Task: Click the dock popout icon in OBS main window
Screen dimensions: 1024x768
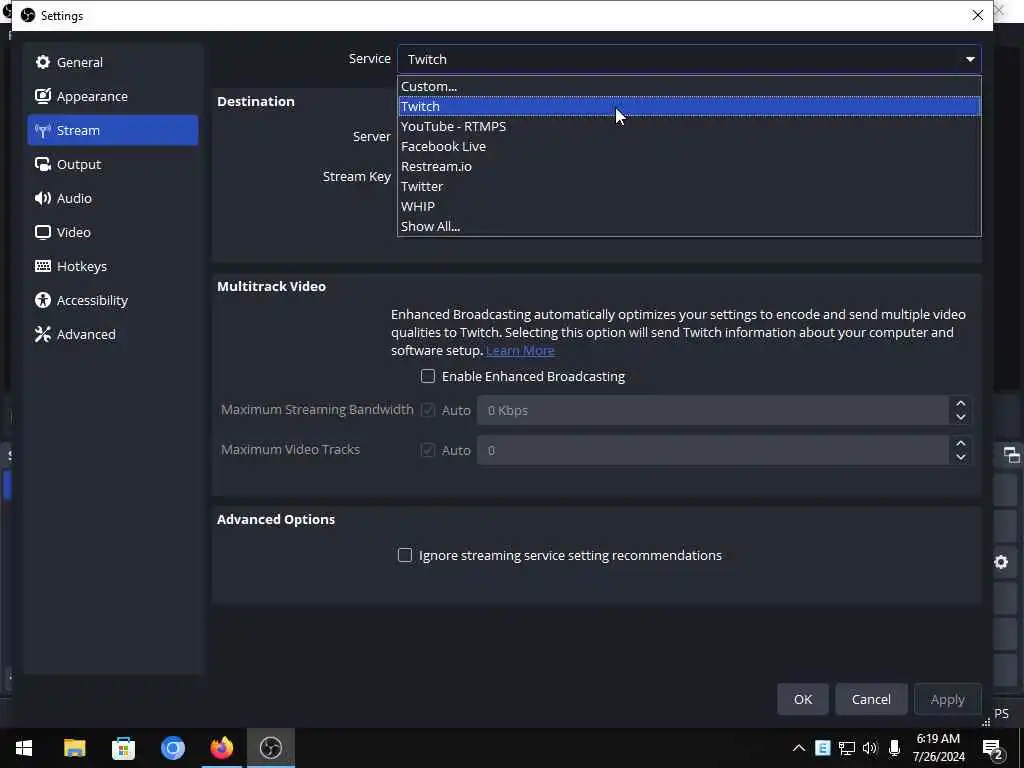Action: (1011, 455)
